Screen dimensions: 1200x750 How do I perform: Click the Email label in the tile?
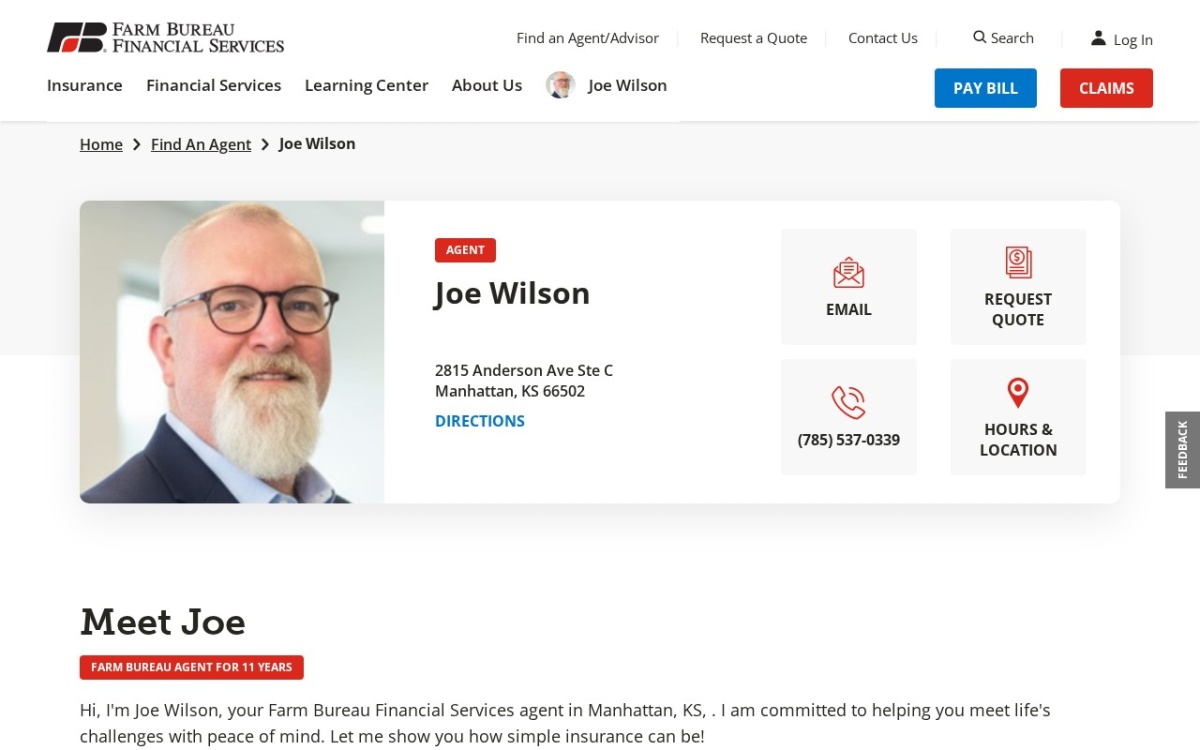(848, 310)
